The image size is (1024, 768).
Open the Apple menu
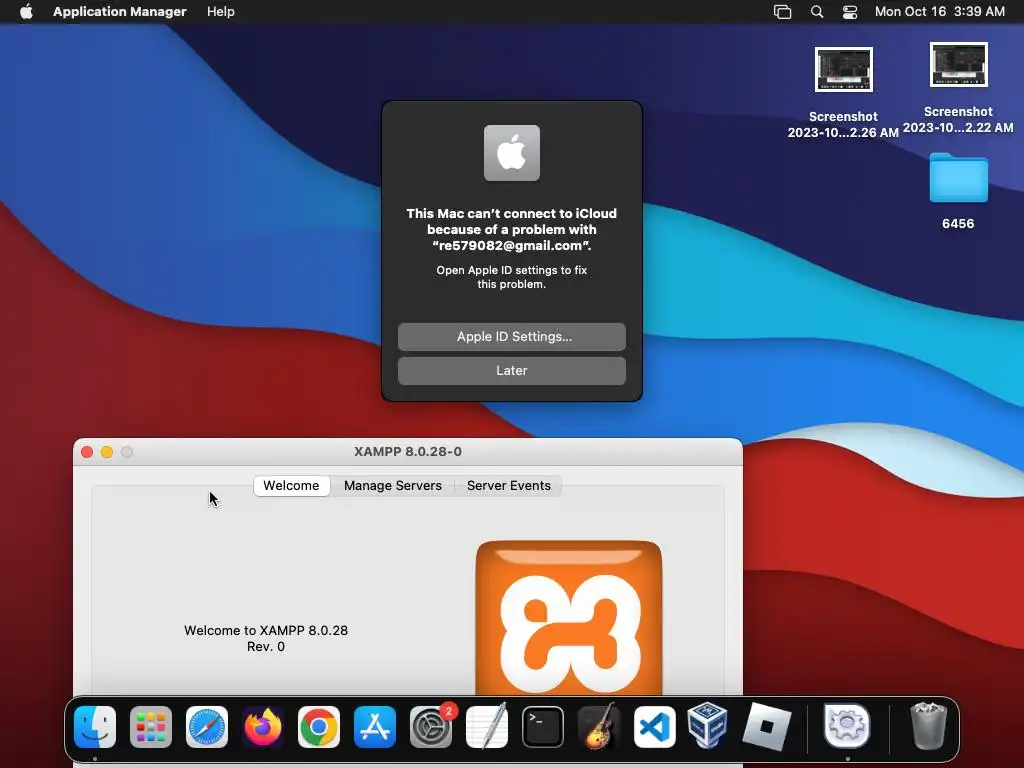[26, 12]
